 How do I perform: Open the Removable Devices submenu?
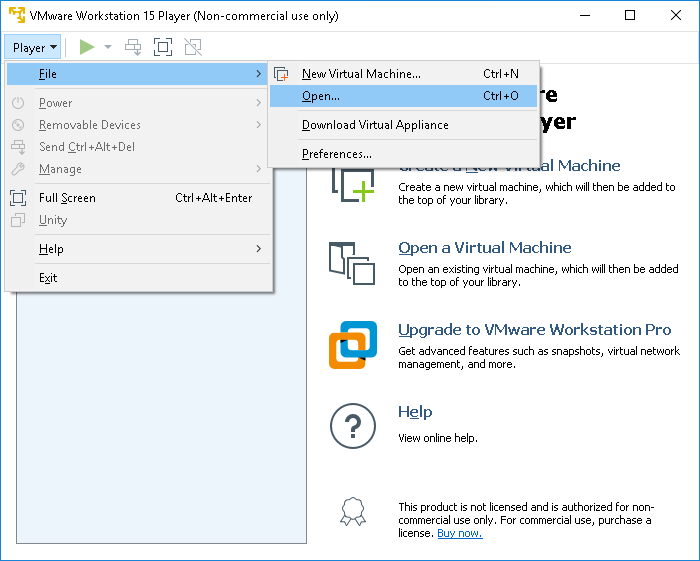pyautogui.click(x=138, y=125)
